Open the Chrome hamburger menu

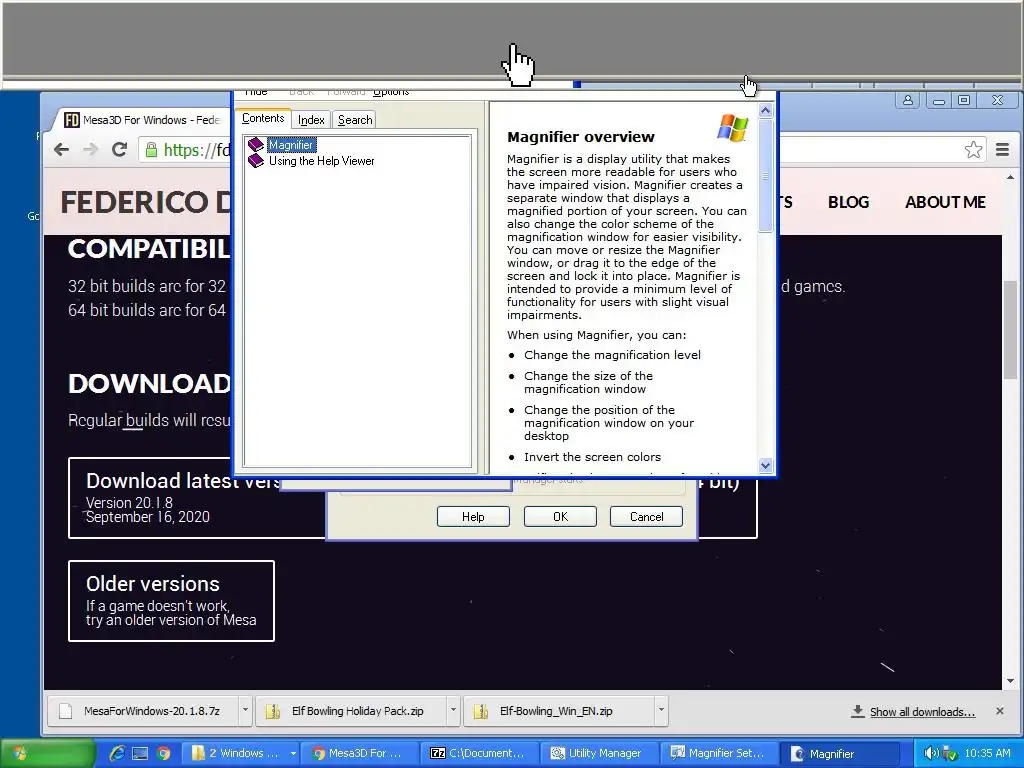[x=1002, y=150]
